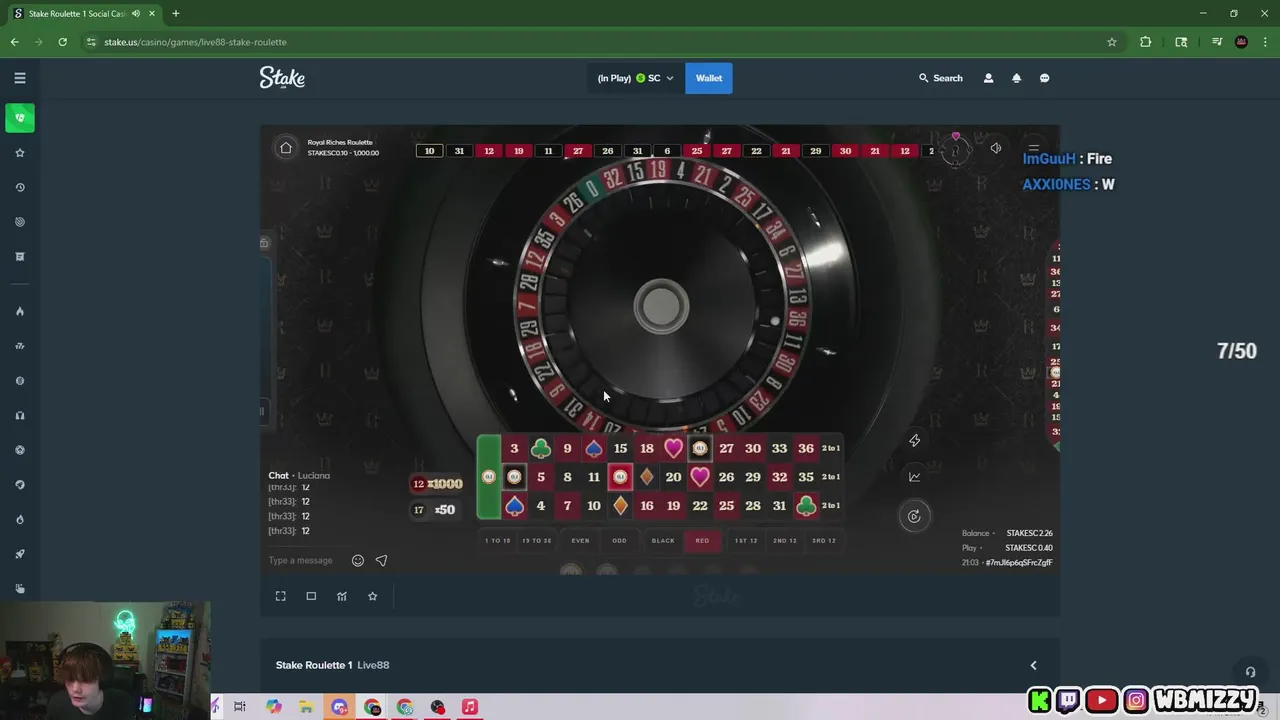Image resolution: width=1280 pixels, height=720 pixels.
Task: Select the 3RD 12 dozen bet
Action: coord(824,541)
